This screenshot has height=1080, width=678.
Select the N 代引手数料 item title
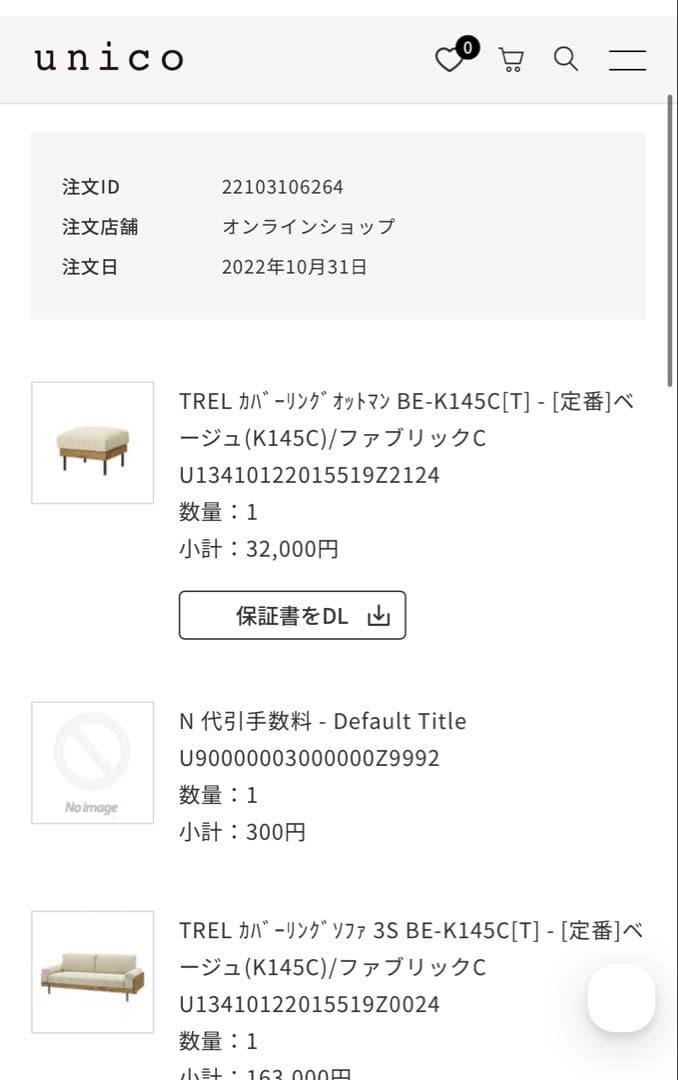[x=322, y=721]
